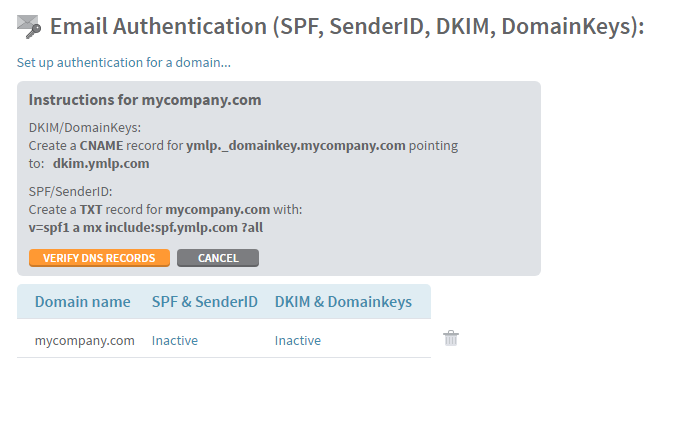Click the Verify DNS Records button
Screen dimensions: 678x421
click(x=99, y=258)
